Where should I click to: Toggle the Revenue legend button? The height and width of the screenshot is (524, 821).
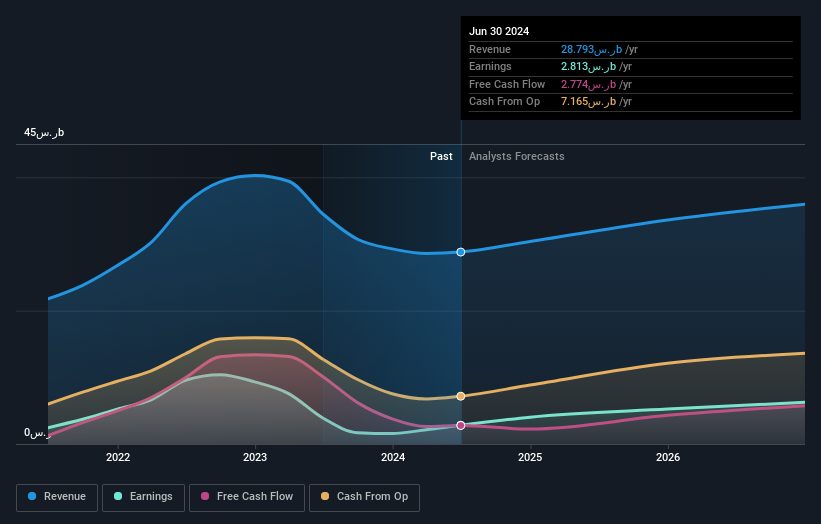[57, 497]
